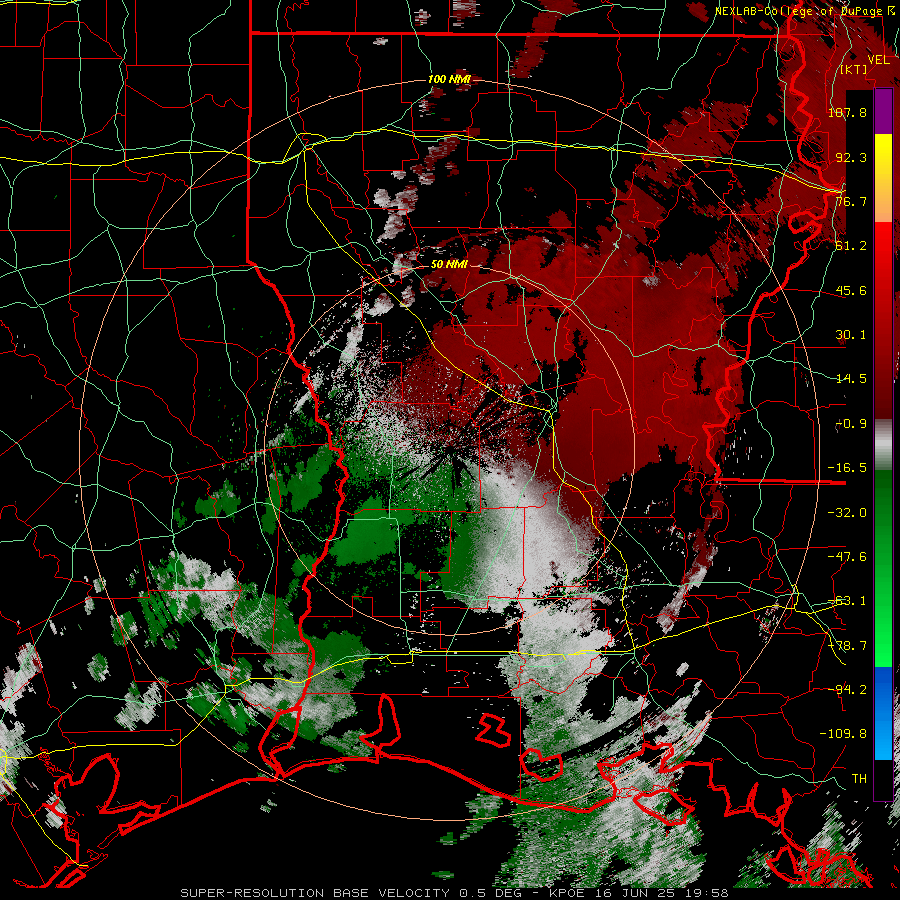This screenshot has width=900, height=900.
Task: Pick the blue segment of velocity color bar
Action: pos(883,713)
